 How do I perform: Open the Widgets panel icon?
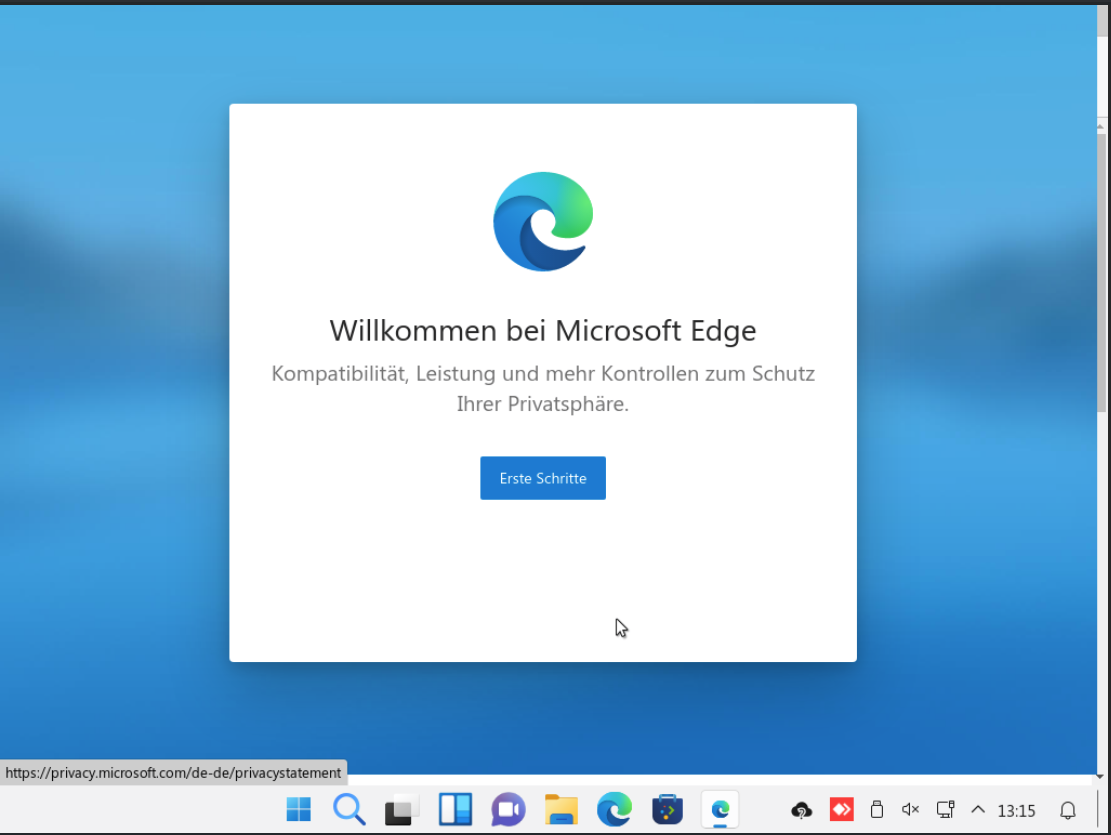point(455,809)
